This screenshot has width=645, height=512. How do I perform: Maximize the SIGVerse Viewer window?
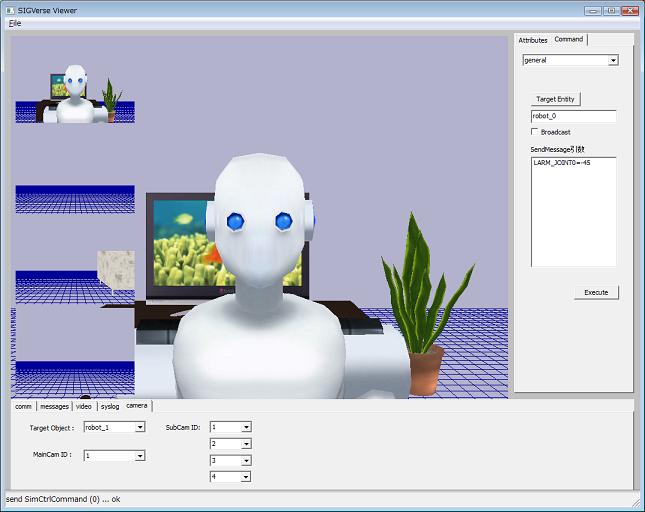[610, 10]
